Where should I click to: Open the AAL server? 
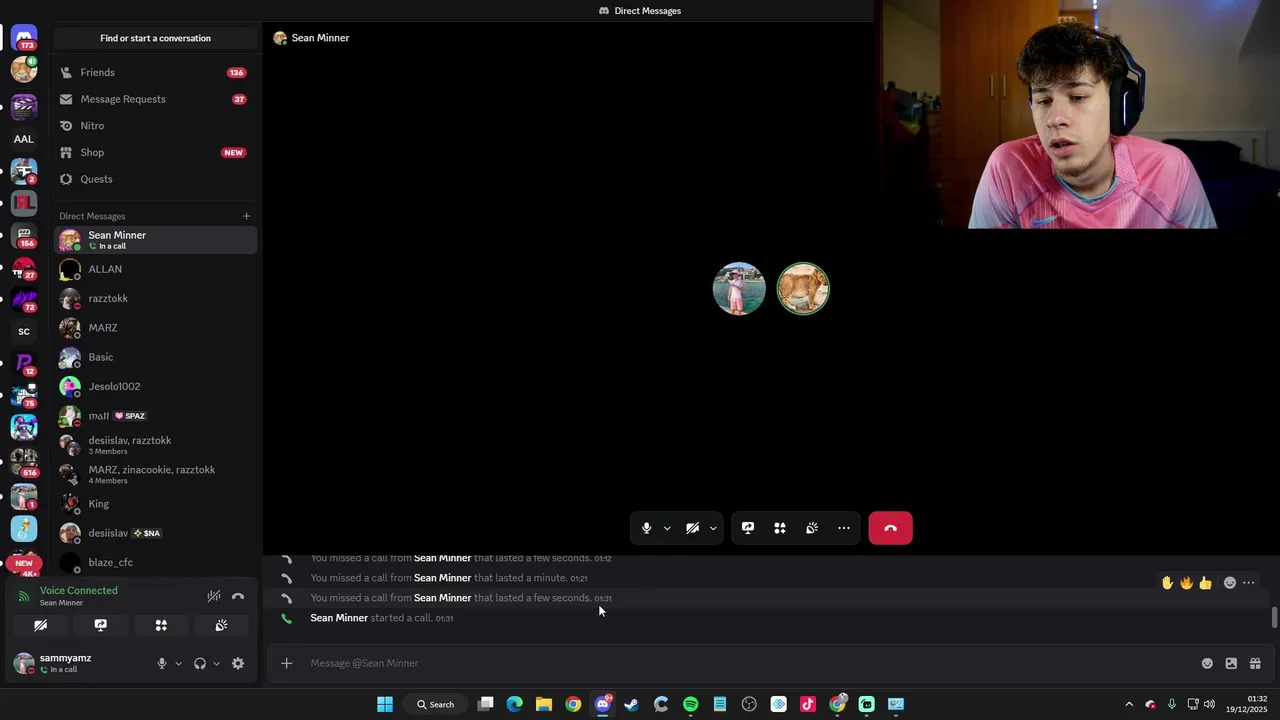tap(24, 139)
